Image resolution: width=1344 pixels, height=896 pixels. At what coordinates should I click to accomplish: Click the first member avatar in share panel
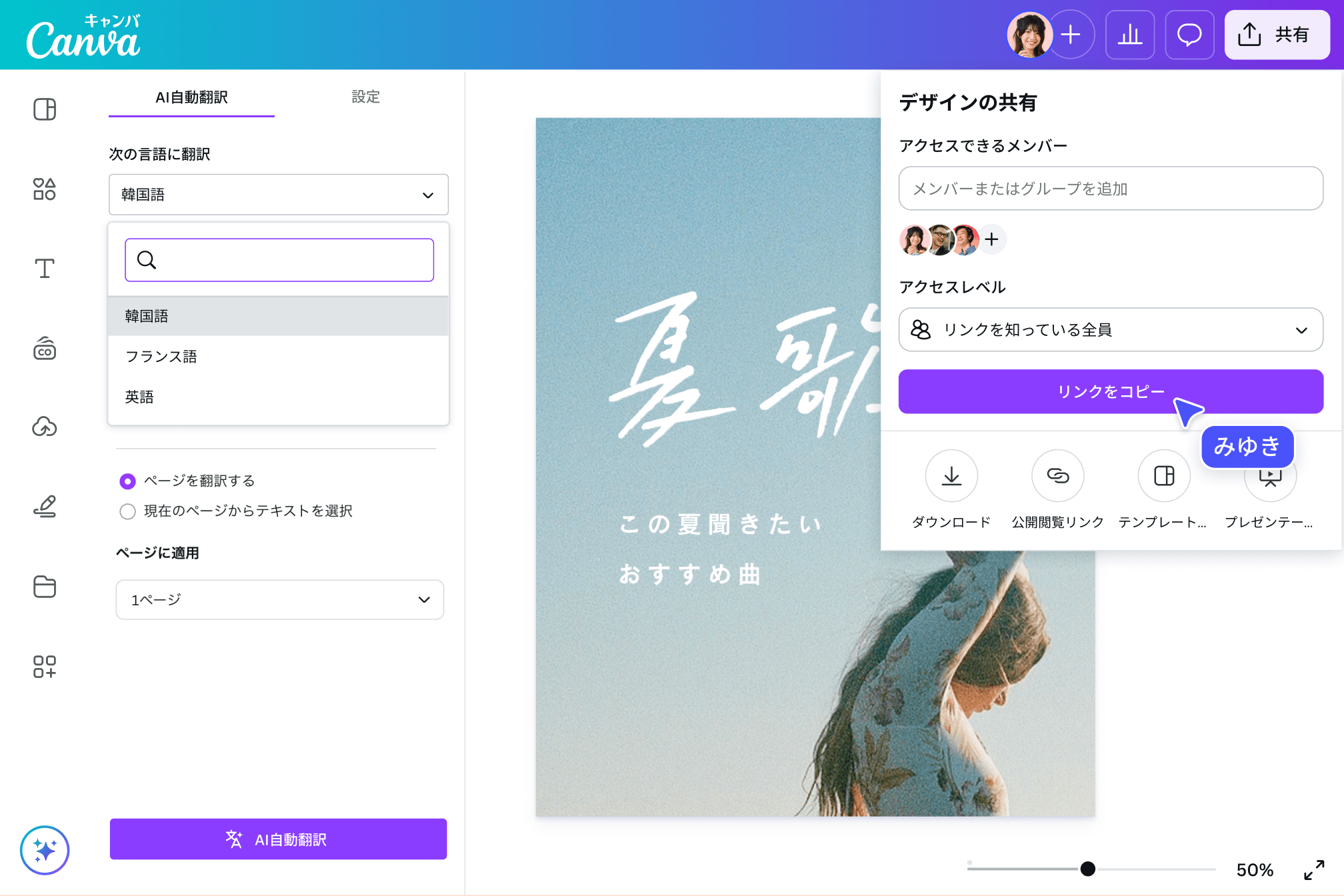coord(913,240)
